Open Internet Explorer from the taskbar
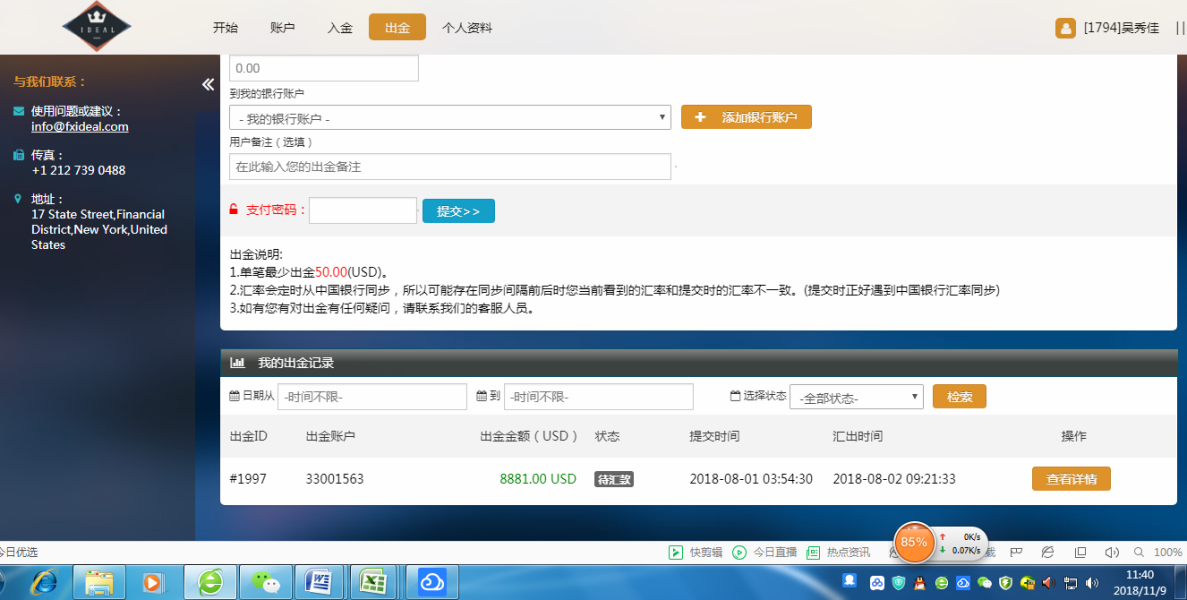The height and width of the screenshot is (600, 1187). pos(43,581)
